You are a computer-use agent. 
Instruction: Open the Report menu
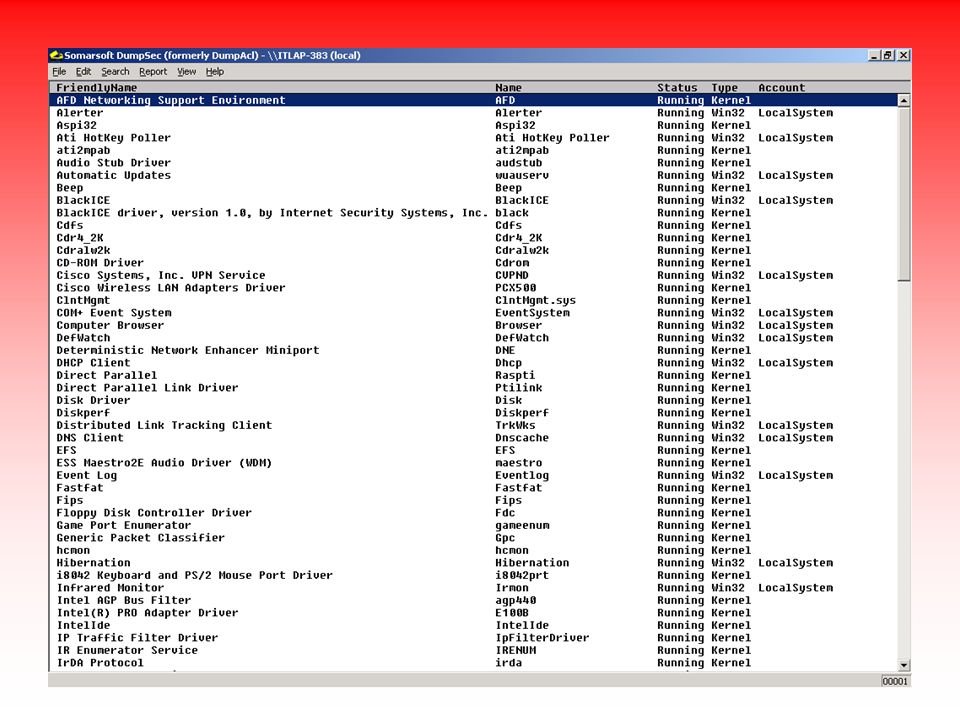pos(153,72)
